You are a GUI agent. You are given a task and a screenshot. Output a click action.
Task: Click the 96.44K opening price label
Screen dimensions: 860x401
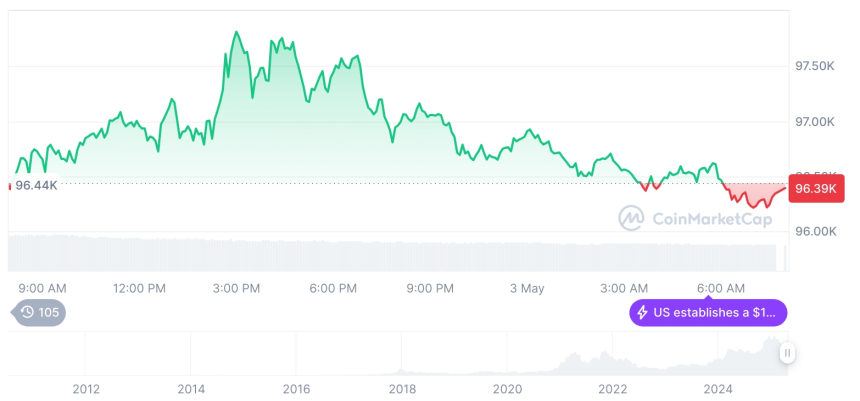pyautogui.click(x=36, y=185)
